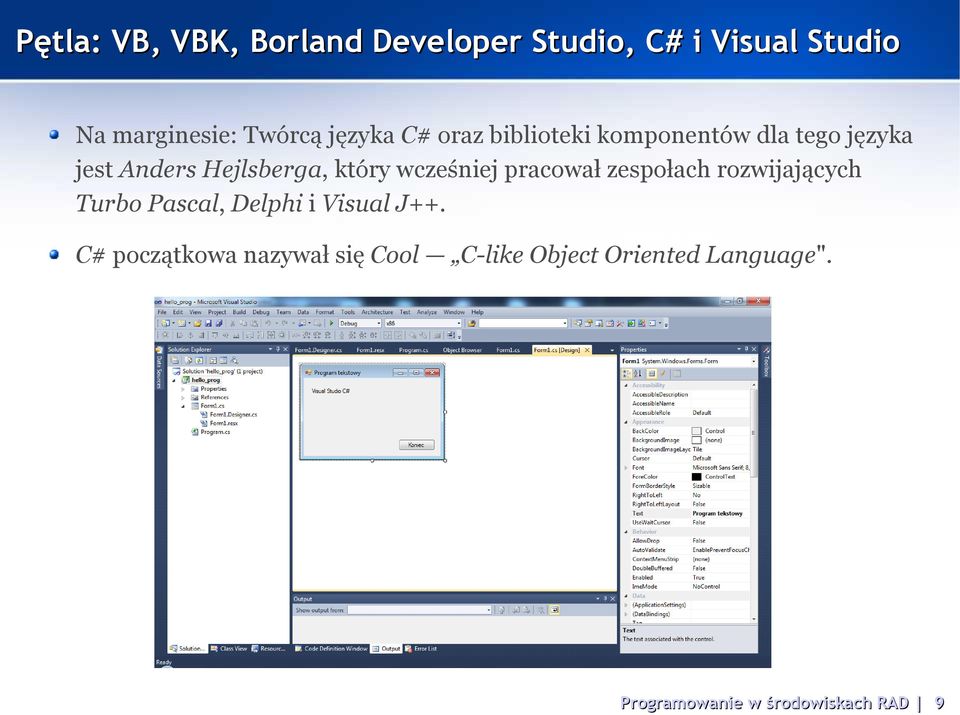This screenshot has width=960, height=715.
Task: Select Program.cs in Solution Explorer
Action: click(211, 432)
